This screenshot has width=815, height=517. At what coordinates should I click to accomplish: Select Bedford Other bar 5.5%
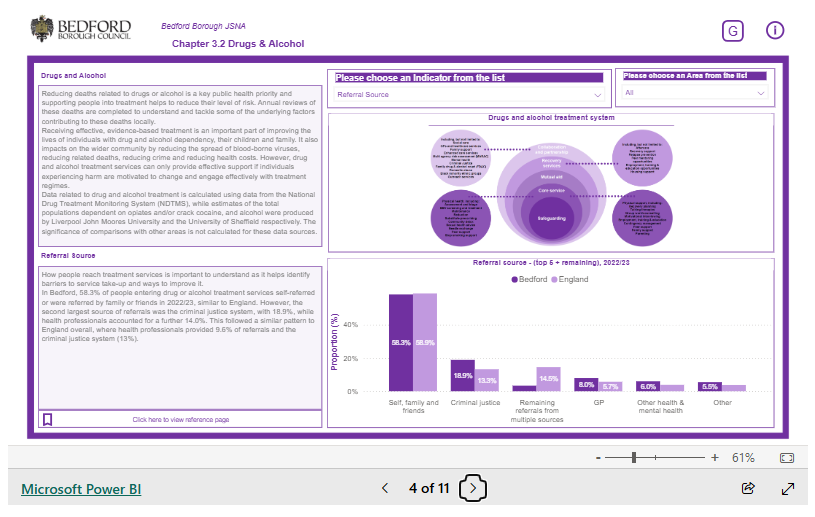(x=709, y=387)
